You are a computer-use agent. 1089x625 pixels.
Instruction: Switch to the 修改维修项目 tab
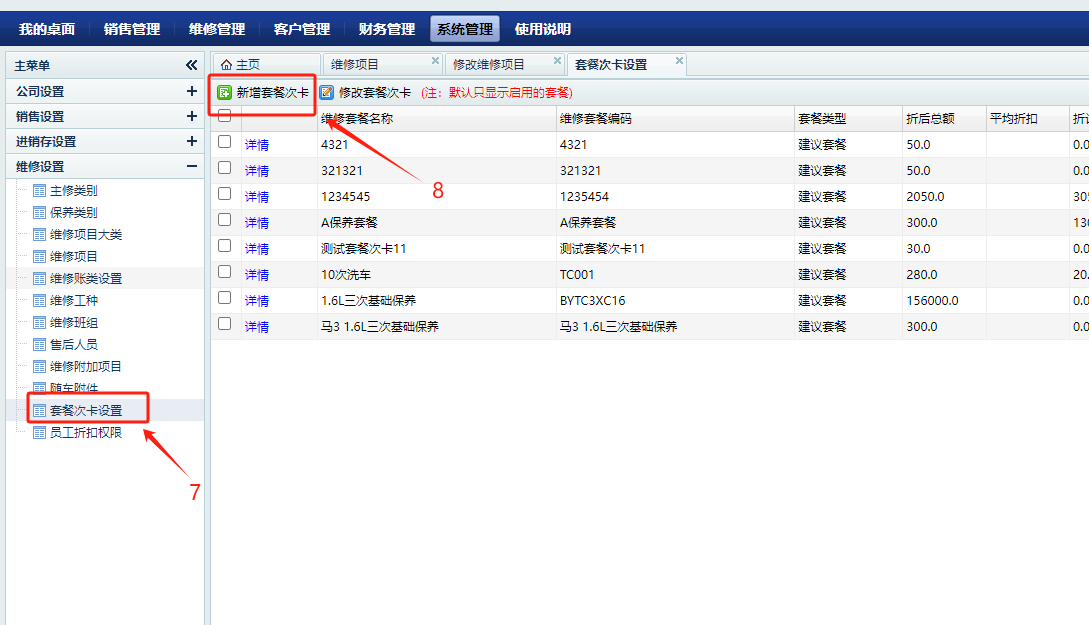pos(489,65)
